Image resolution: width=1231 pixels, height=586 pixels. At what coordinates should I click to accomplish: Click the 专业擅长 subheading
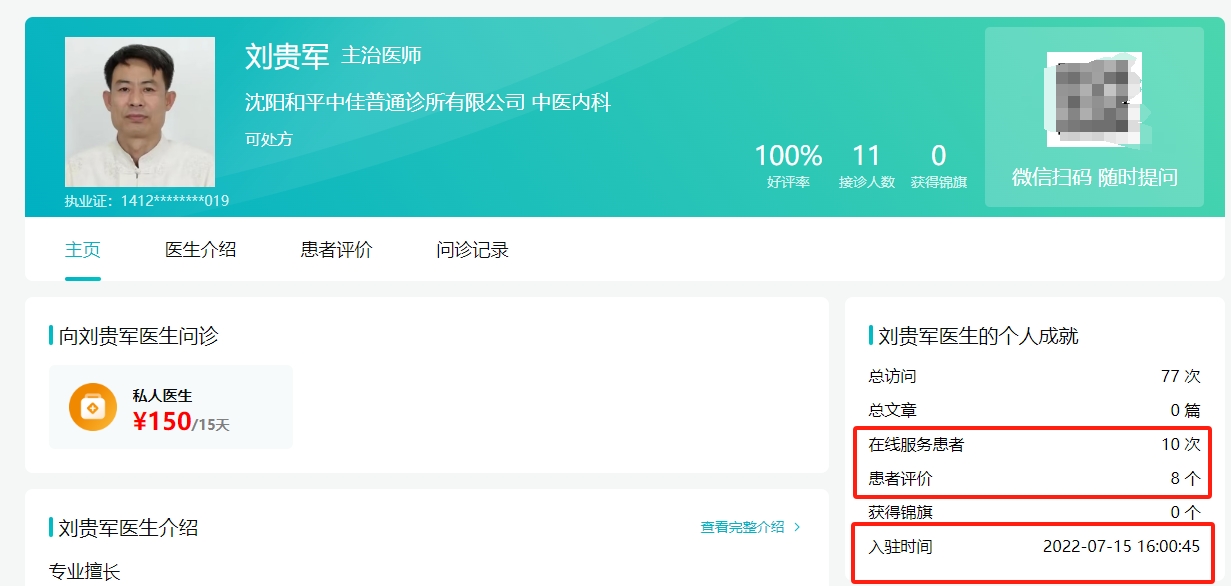click(x=85, y=572)
